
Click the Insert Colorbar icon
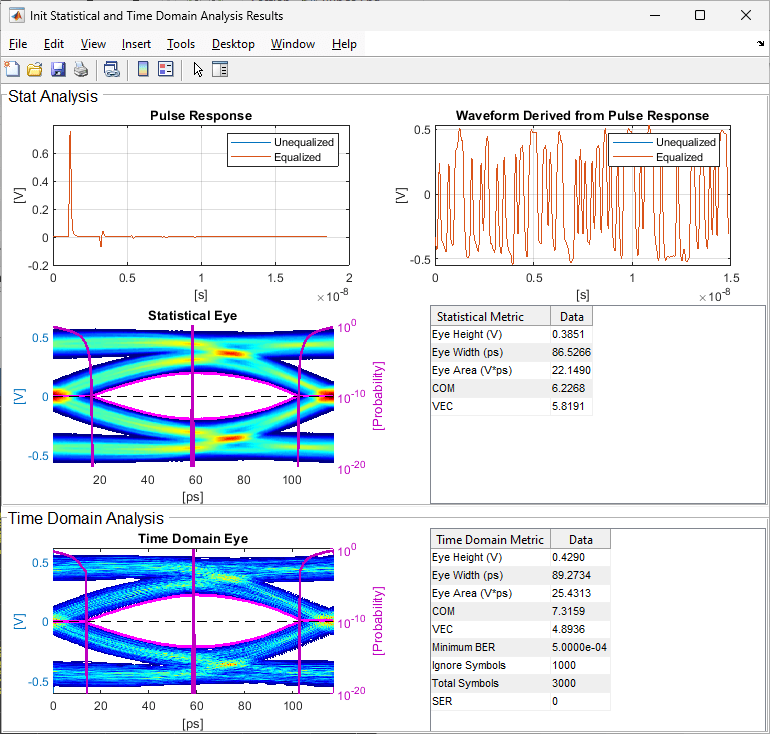pos(143,69)
